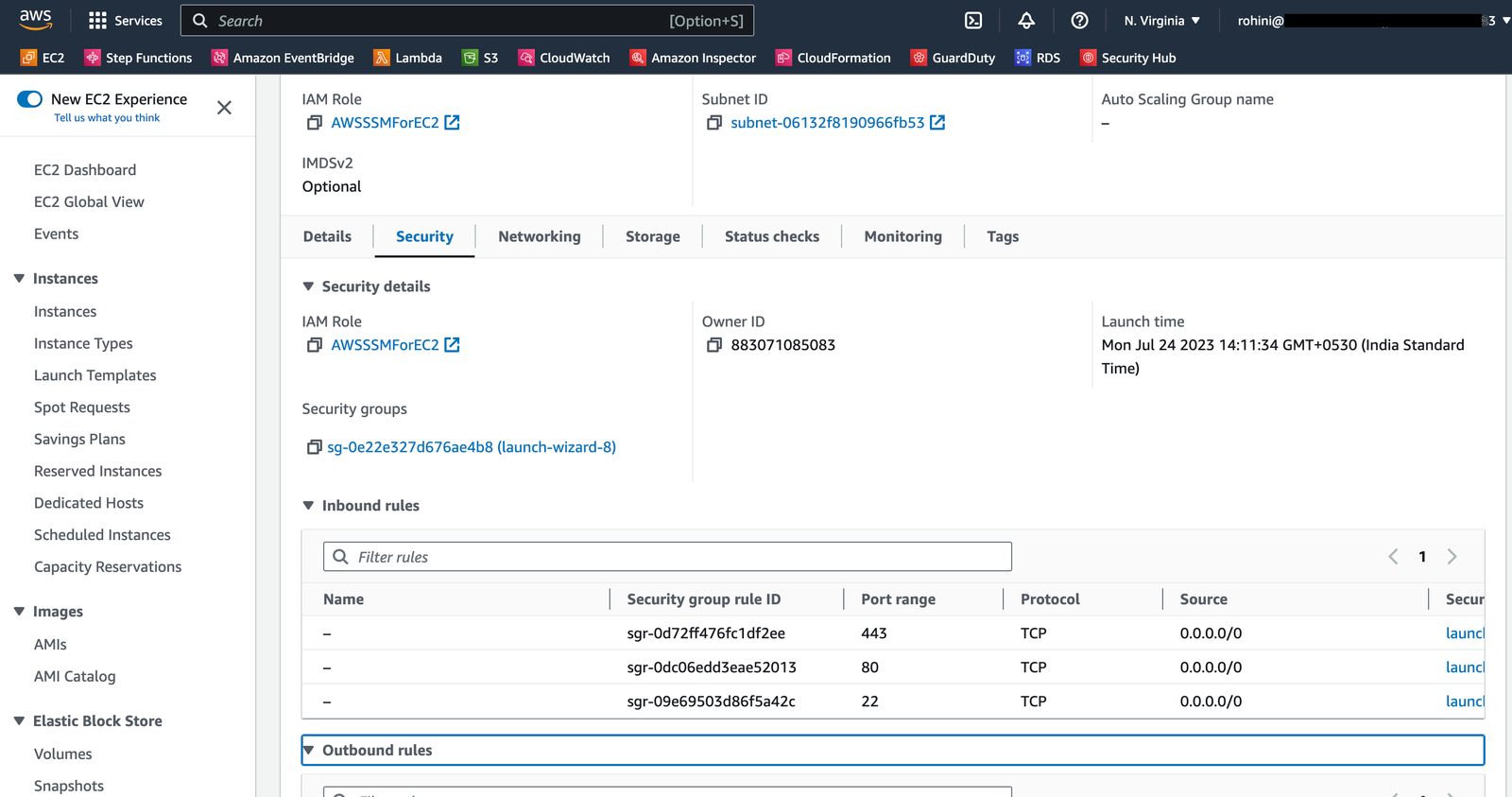Copy the Owner ID 883071085083
This screenshot has width=1512, height=797.
tap(714, 345)
